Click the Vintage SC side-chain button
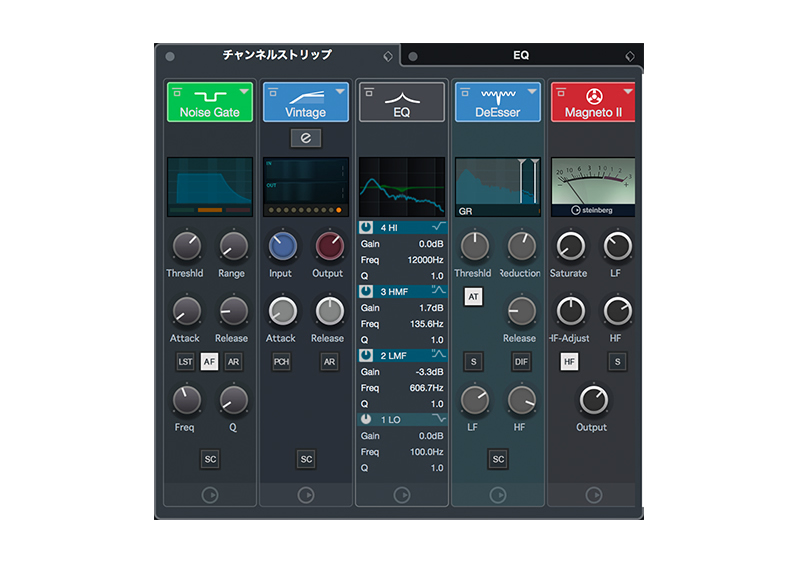Screen dimensions: 800x561 point(306,459)
